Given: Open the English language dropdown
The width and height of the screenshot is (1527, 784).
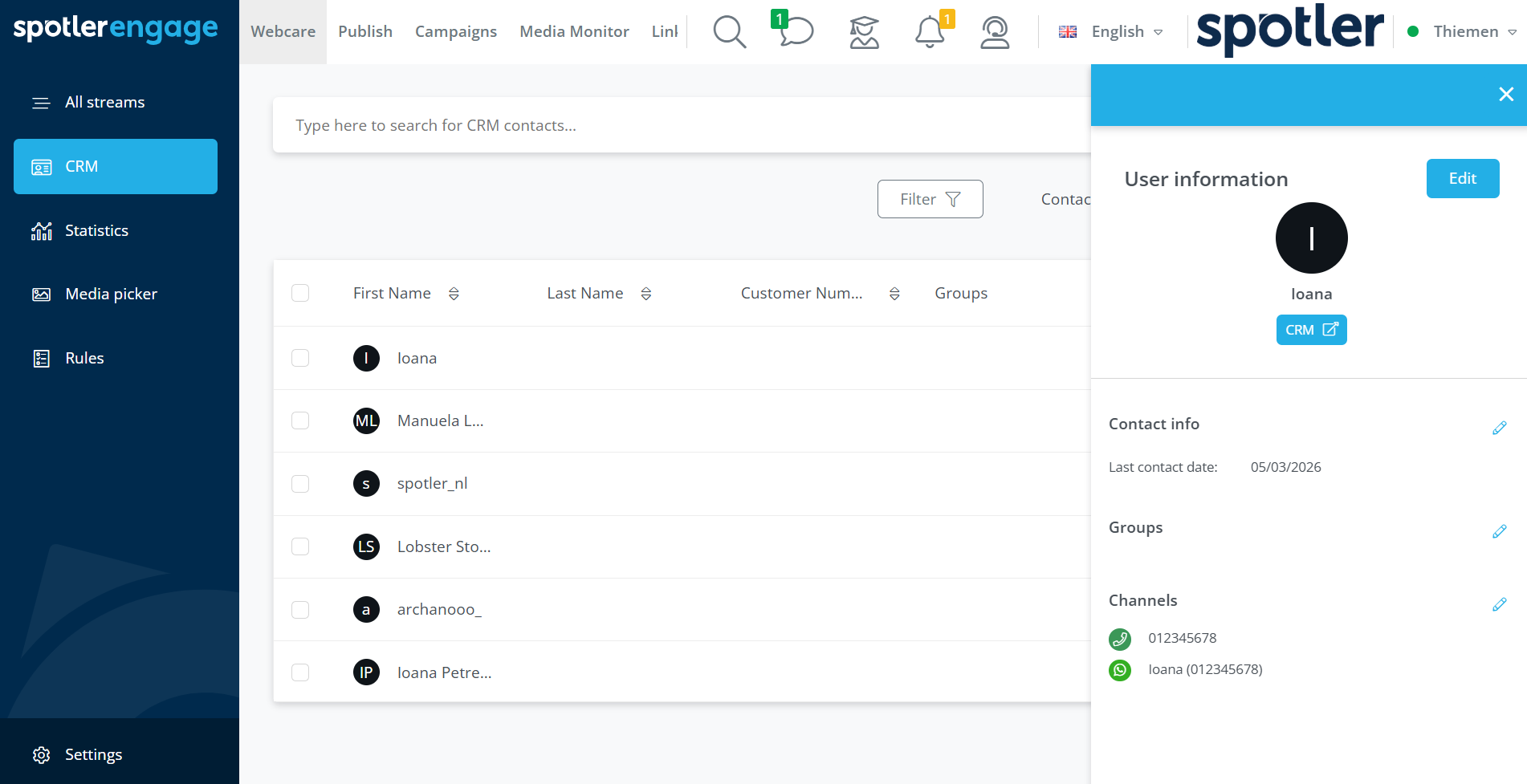Looking at the screenshot, I should [x=1111, y=32].
